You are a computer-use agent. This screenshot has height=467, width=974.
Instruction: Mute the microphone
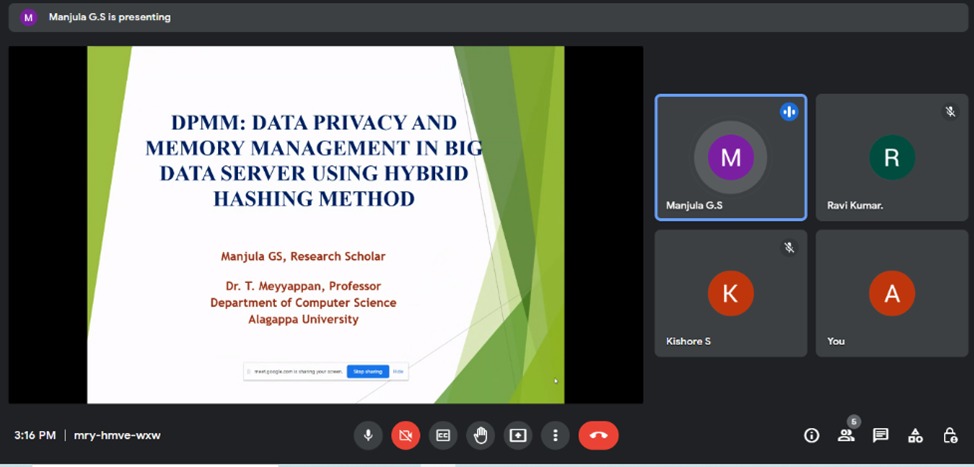pos(368,435)
